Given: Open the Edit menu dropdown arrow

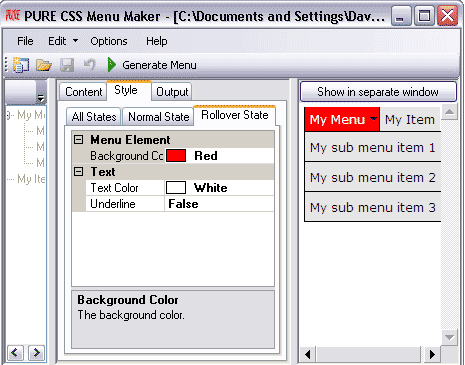Looking at the screenshot, I should (76, 41).
